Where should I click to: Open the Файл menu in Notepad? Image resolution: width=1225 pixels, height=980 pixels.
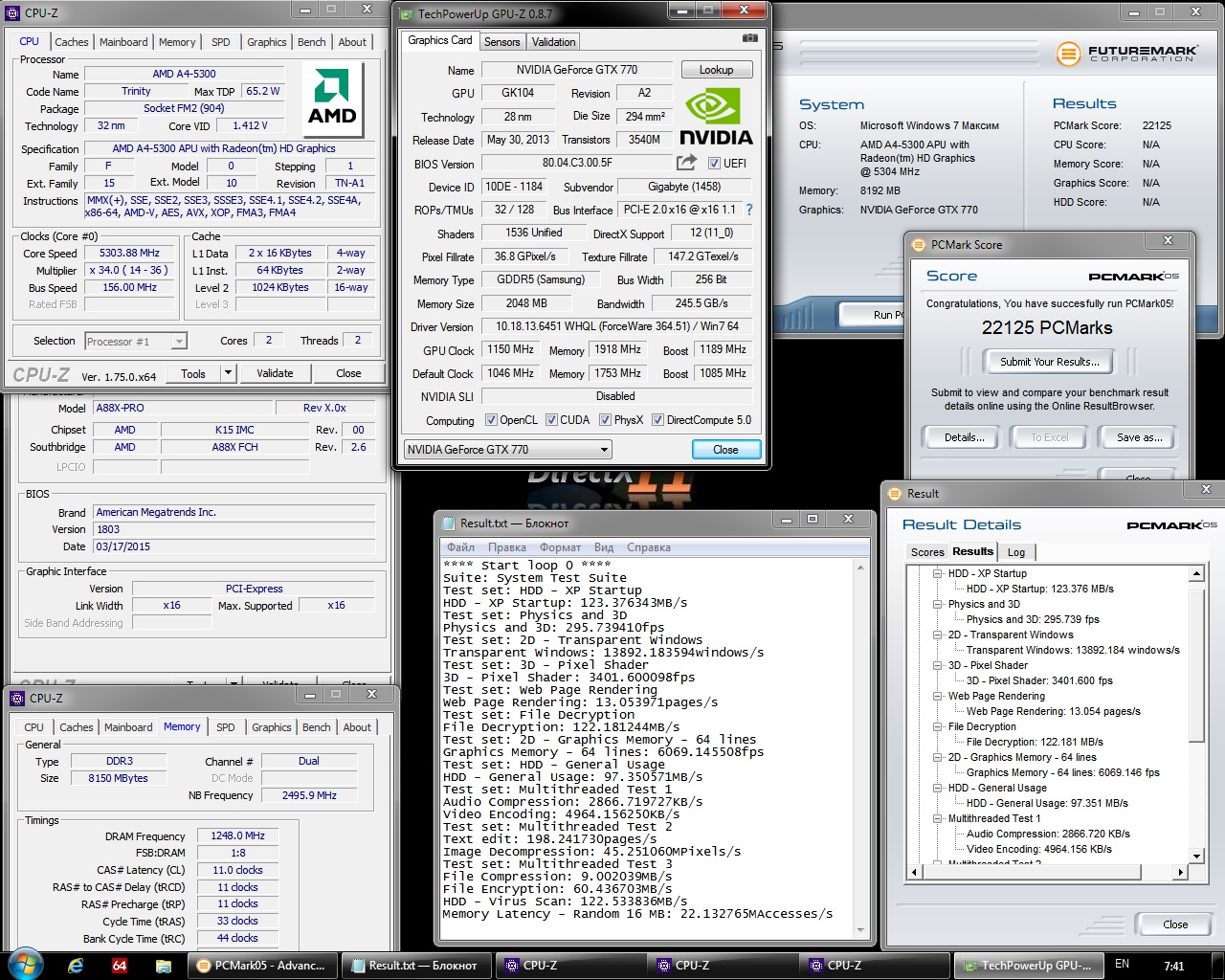point(461,547)
